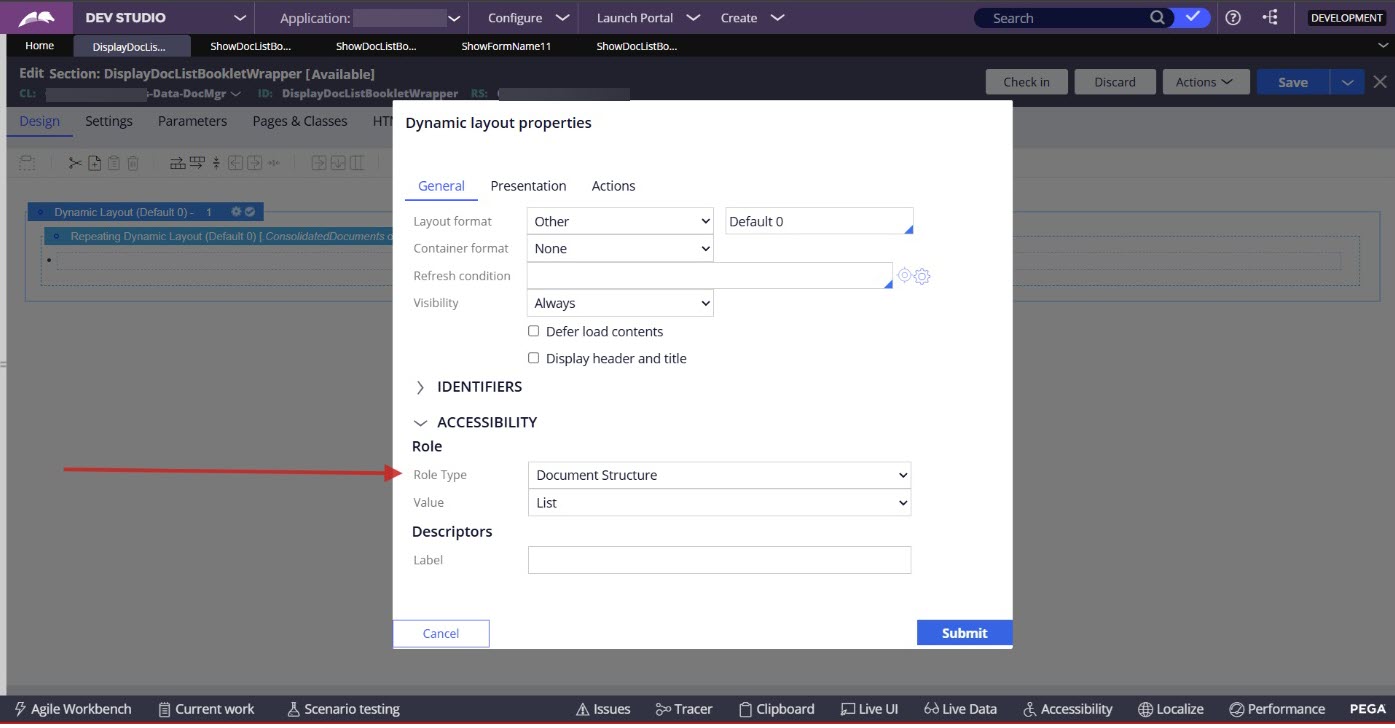Expand the IDENTIFIERS section
This screenshot has width=1395, height=728.
[x=469, y=387]
